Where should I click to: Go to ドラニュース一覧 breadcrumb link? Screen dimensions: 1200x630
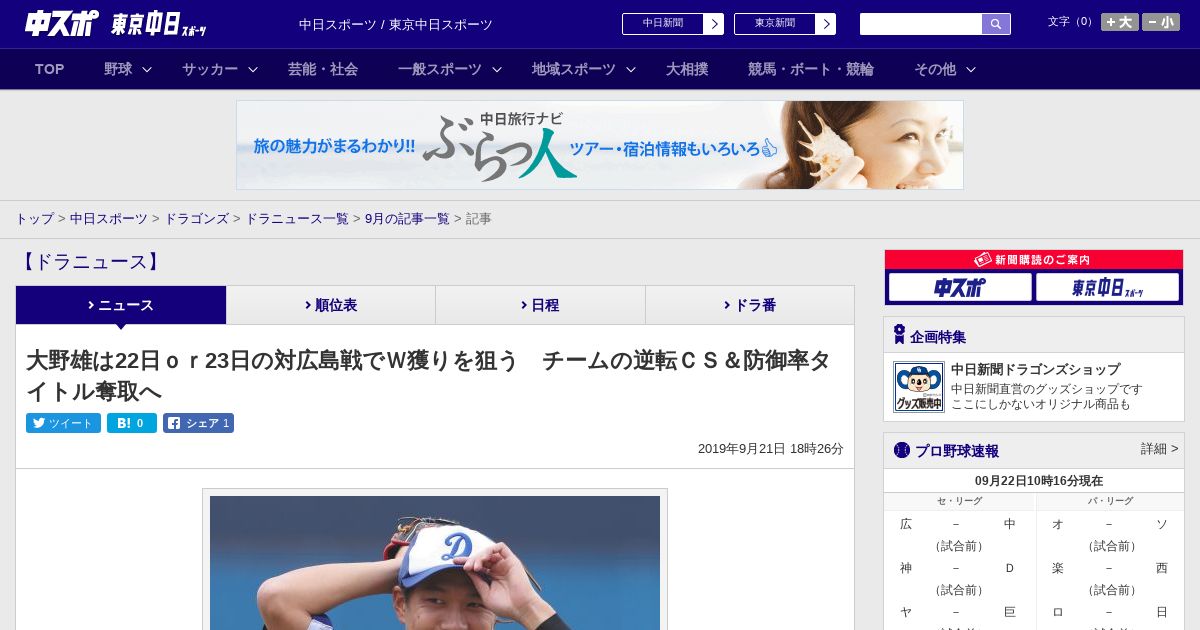[297, 218]
